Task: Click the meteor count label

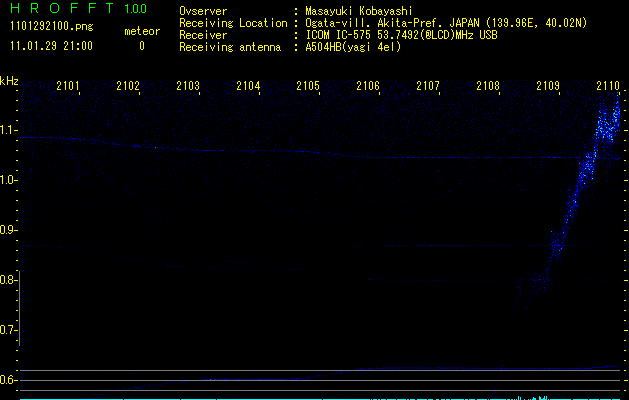Action: coord(142,31)
